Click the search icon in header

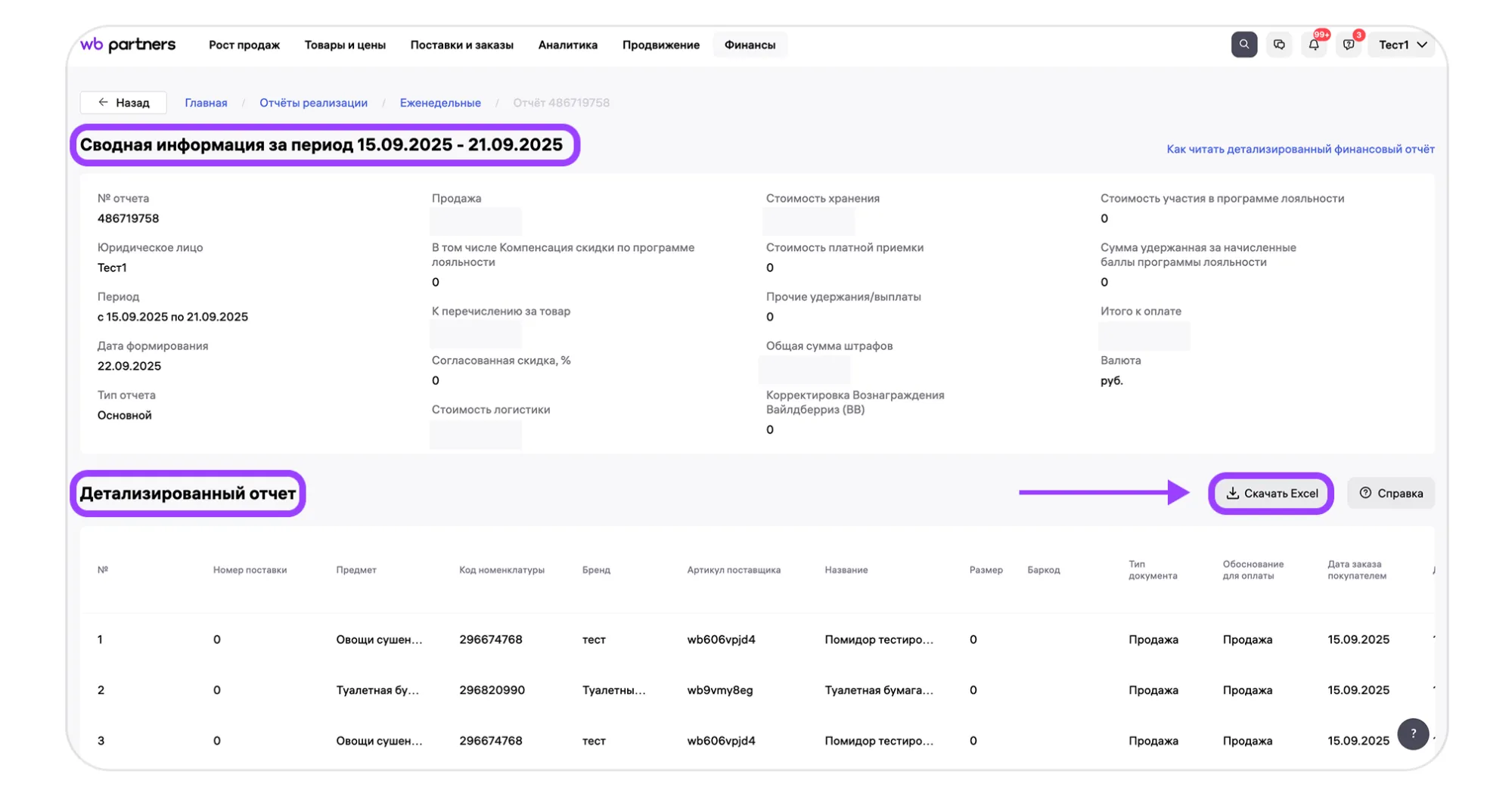1243,45
